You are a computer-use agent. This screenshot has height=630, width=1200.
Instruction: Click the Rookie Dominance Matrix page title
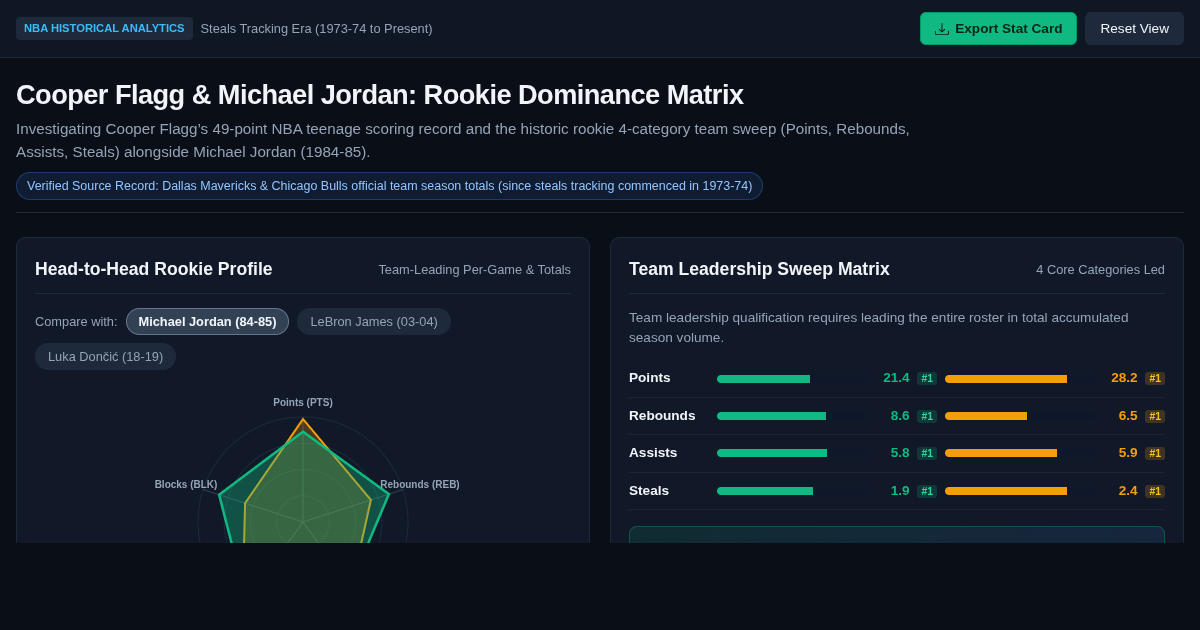380,95
